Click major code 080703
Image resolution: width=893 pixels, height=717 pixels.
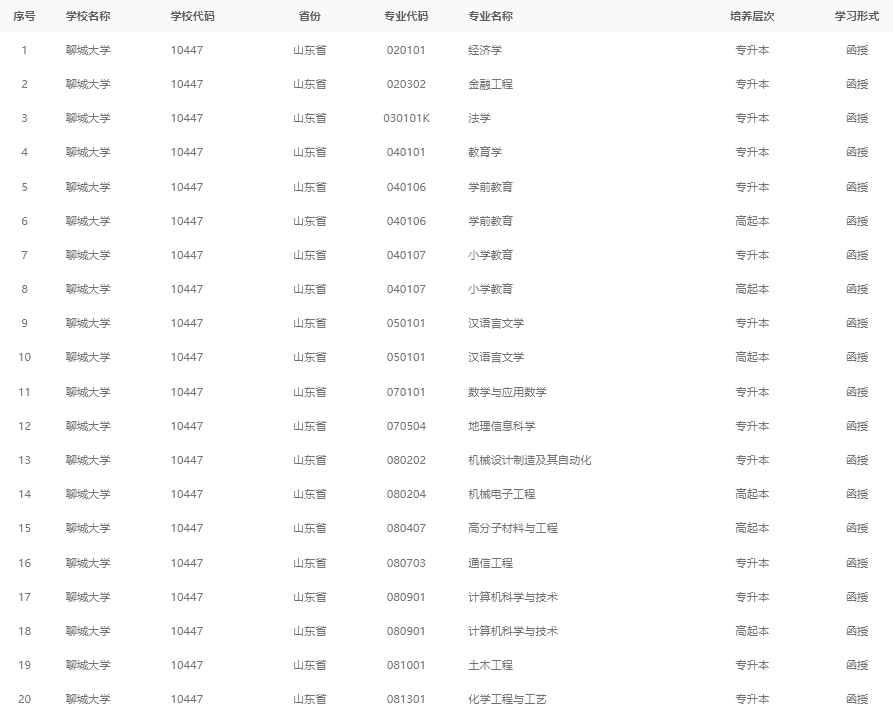tap(406, 563)
